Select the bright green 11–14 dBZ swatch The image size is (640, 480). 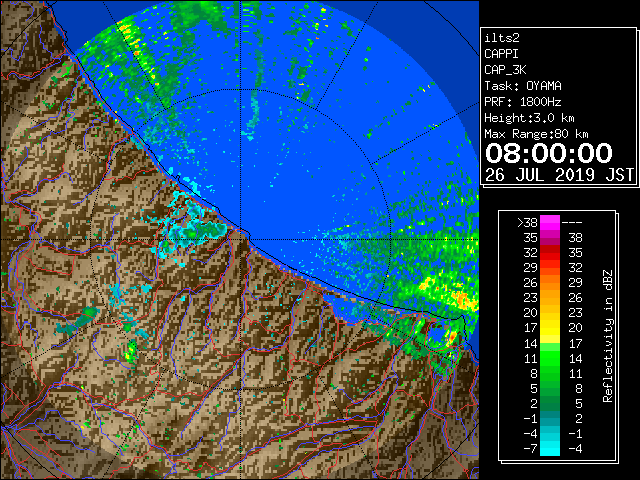coord(550,358)
